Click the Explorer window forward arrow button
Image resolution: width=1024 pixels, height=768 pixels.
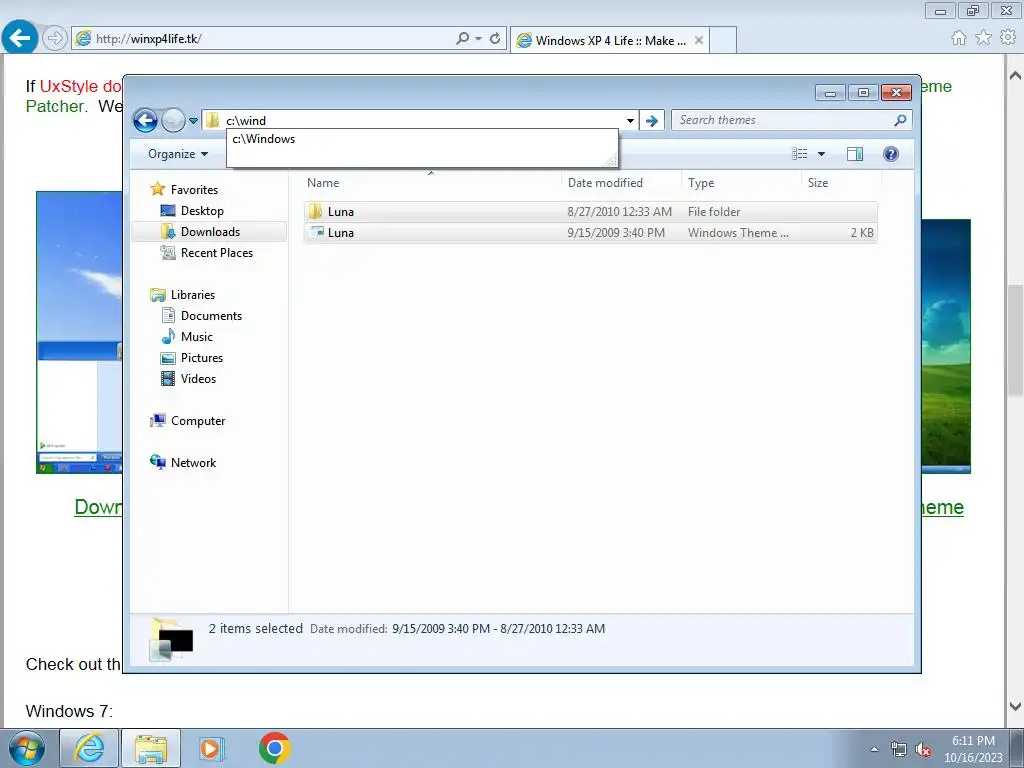click(x=173, y=120)
